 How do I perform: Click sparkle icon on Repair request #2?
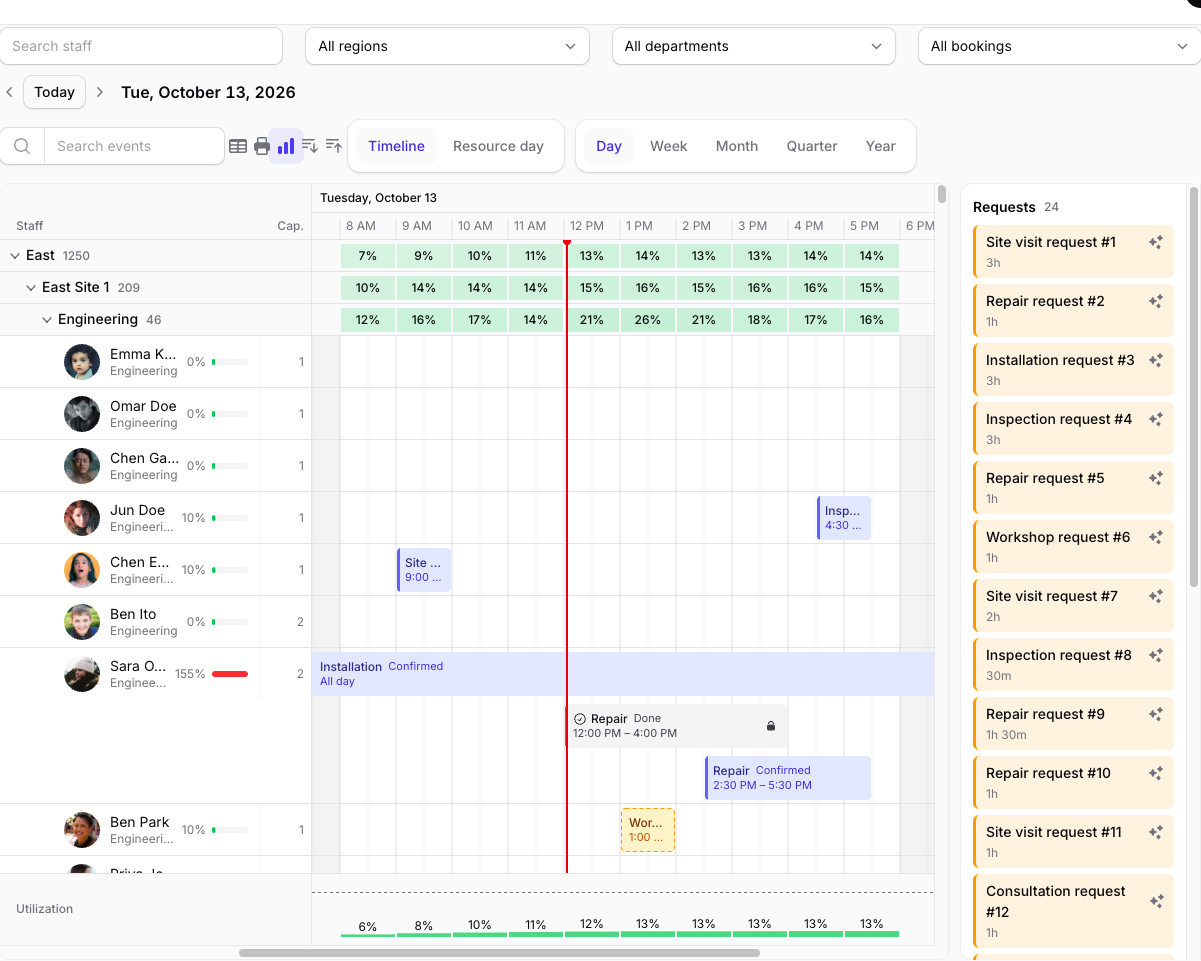1156,301
